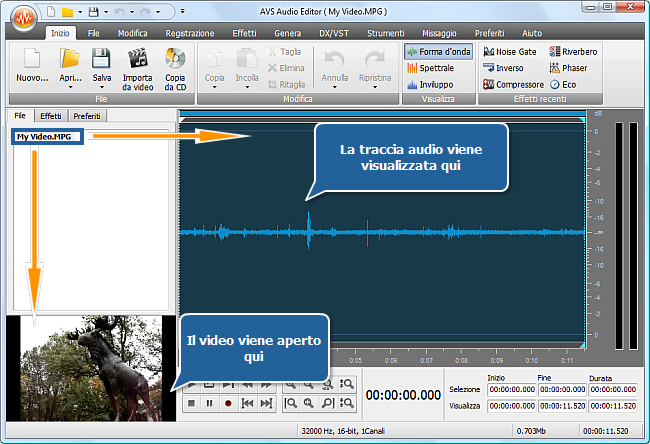Apply the Inverso effect
Image resolution: width=650 pixels, height=444 pixels.
tap(503, 68)
